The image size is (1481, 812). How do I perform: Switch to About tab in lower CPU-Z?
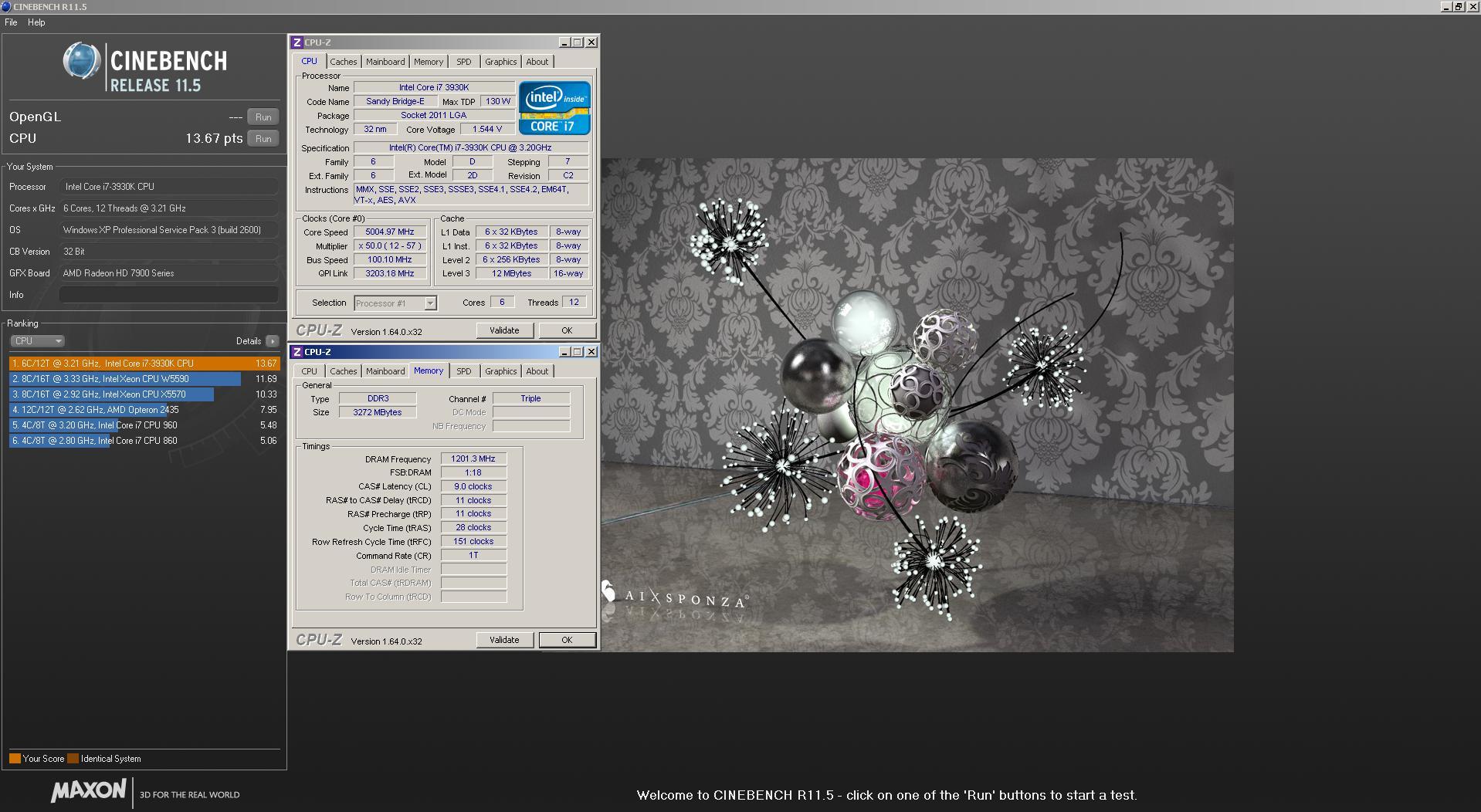coord(537,371)
